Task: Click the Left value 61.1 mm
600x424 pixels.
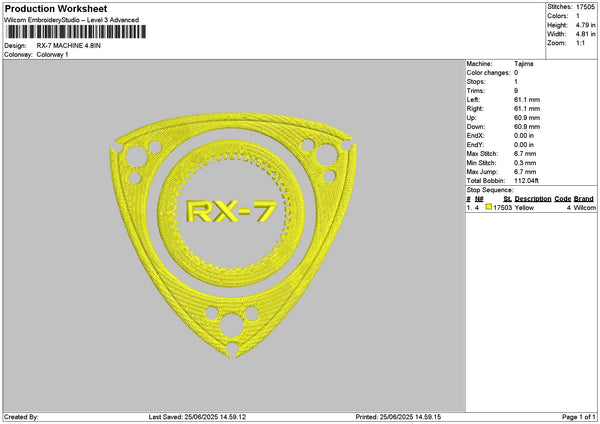Action: click(527, 99)
